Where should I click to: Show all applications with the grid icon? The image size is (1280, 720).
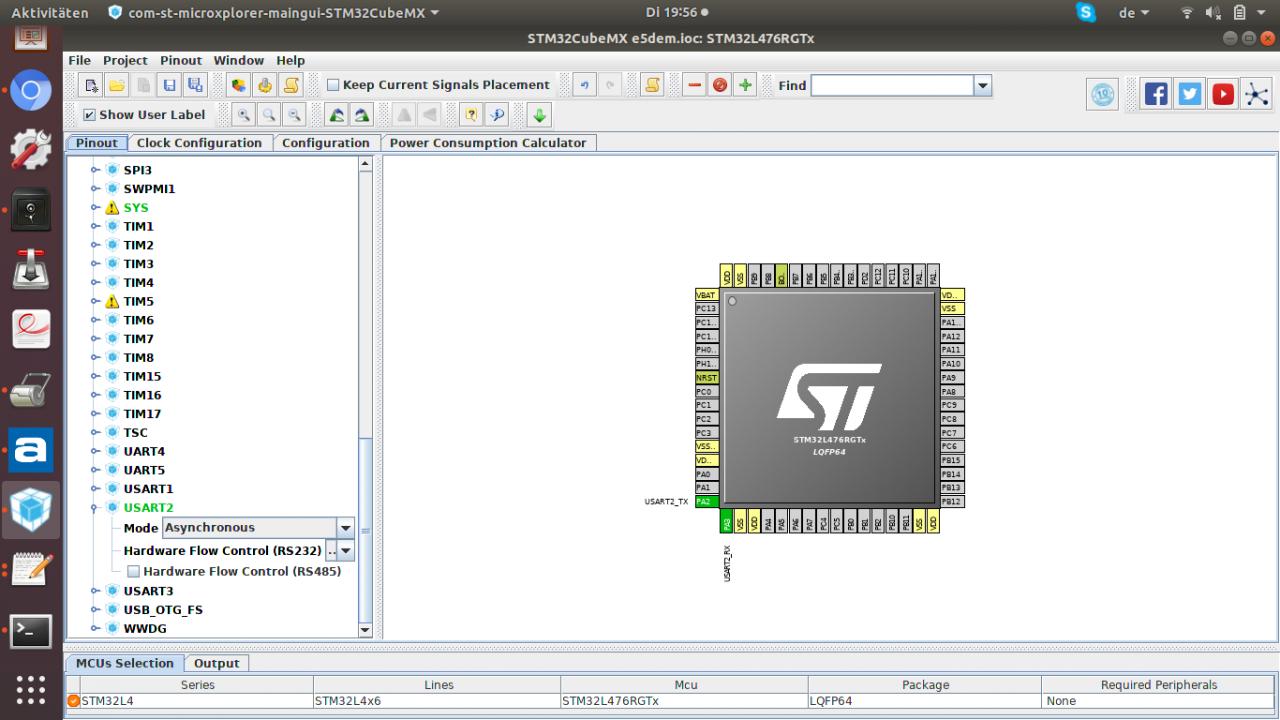coord(31,690)
